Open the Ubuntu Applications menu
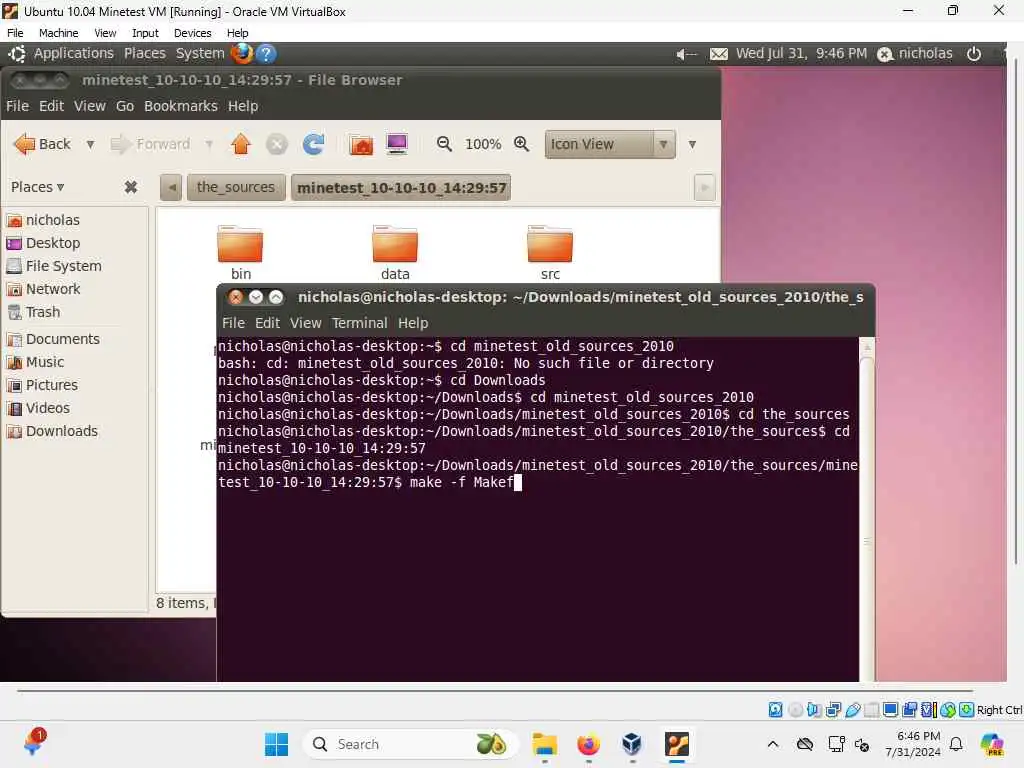 pyautogui.click(x=73, y=54)
